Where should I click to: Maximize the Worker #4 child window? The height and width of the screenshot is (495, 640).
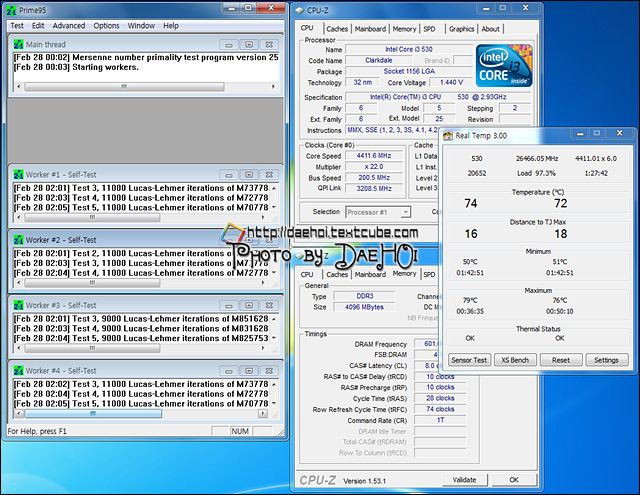tap(249, 371)
